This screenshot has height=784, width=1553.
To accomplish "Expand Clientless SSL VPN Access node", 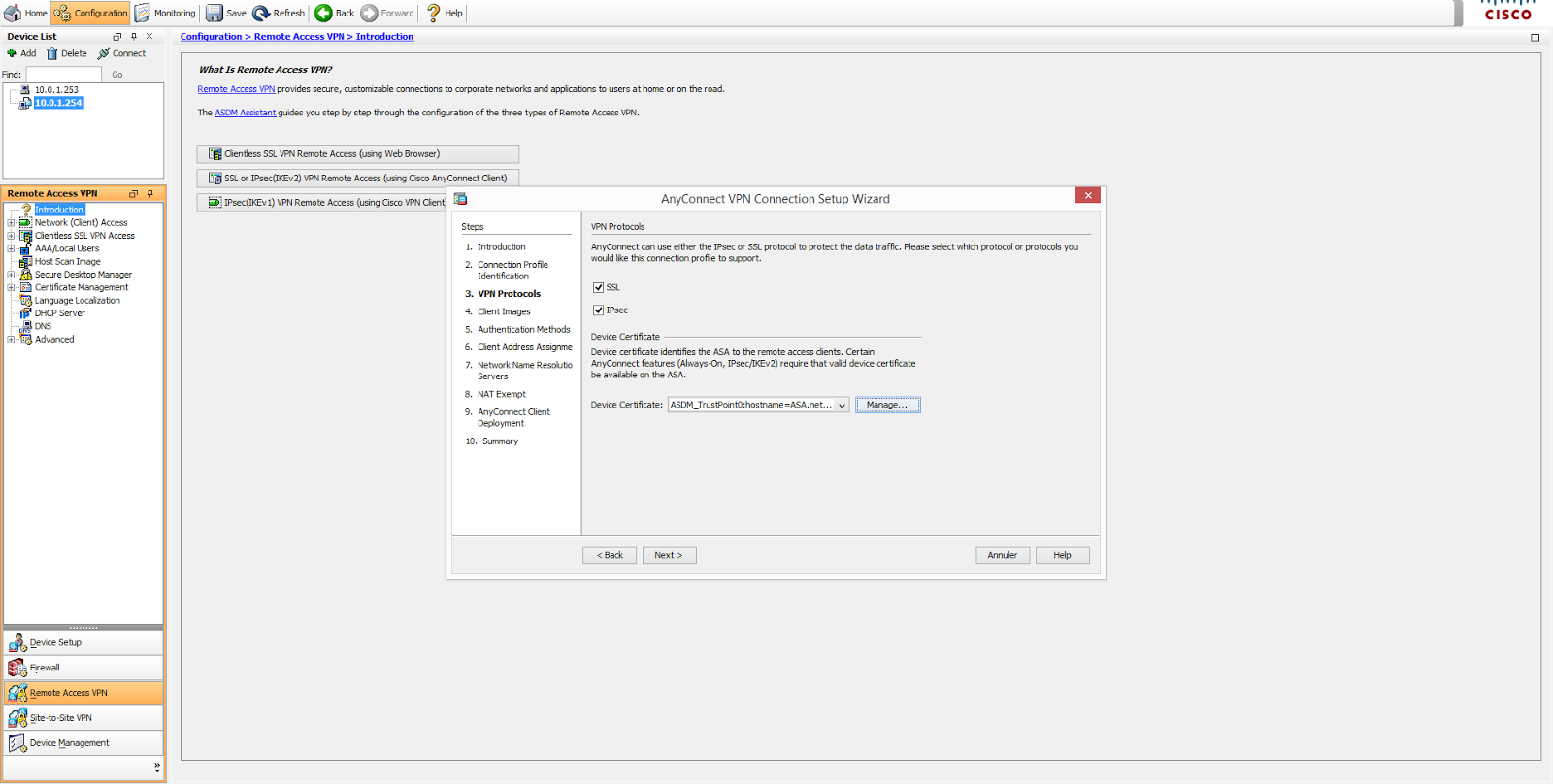I will [x=11, y=236].
